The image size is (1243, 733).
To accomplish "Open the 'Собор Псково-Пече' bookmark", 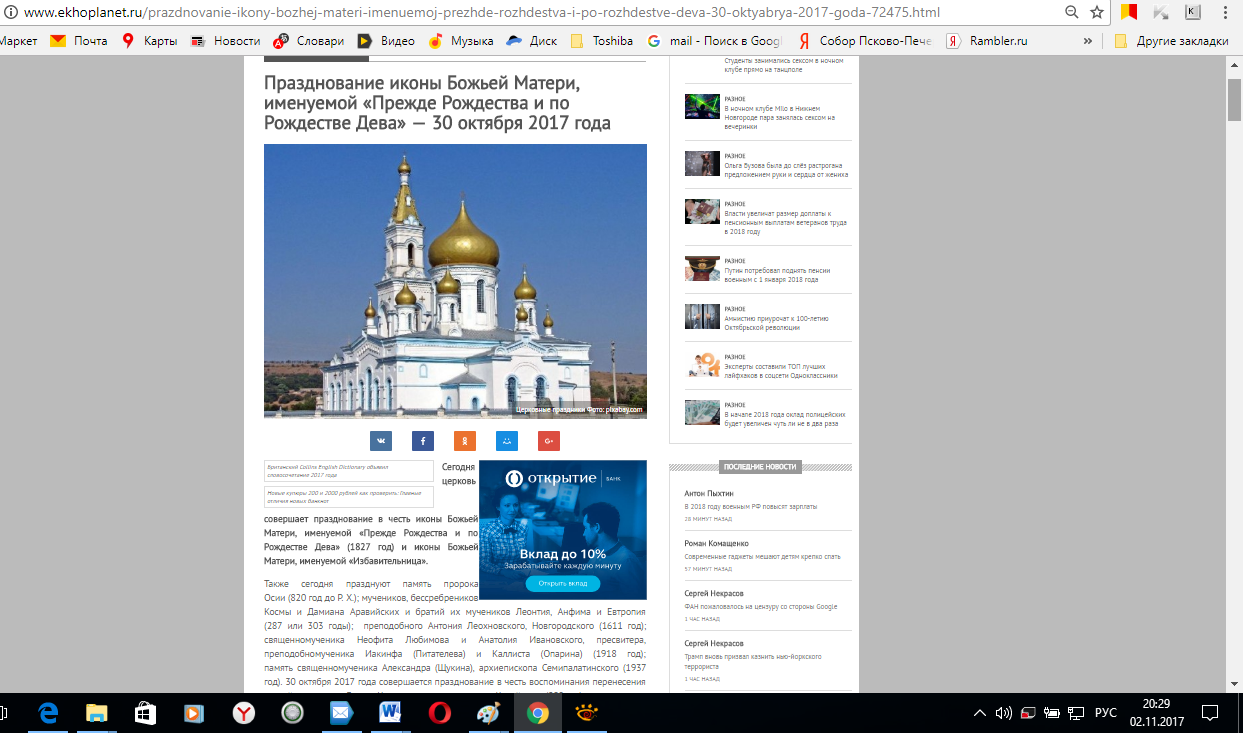I will (x=864, y=41).
